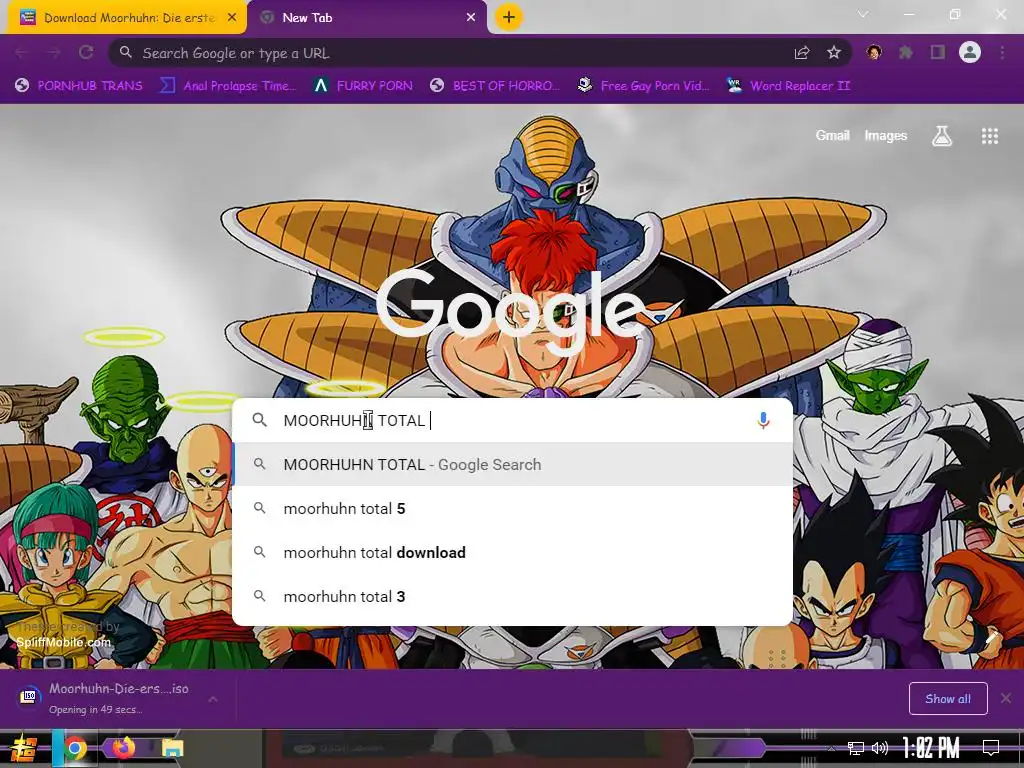Open the Search Labs flask icon

[942, 136]
